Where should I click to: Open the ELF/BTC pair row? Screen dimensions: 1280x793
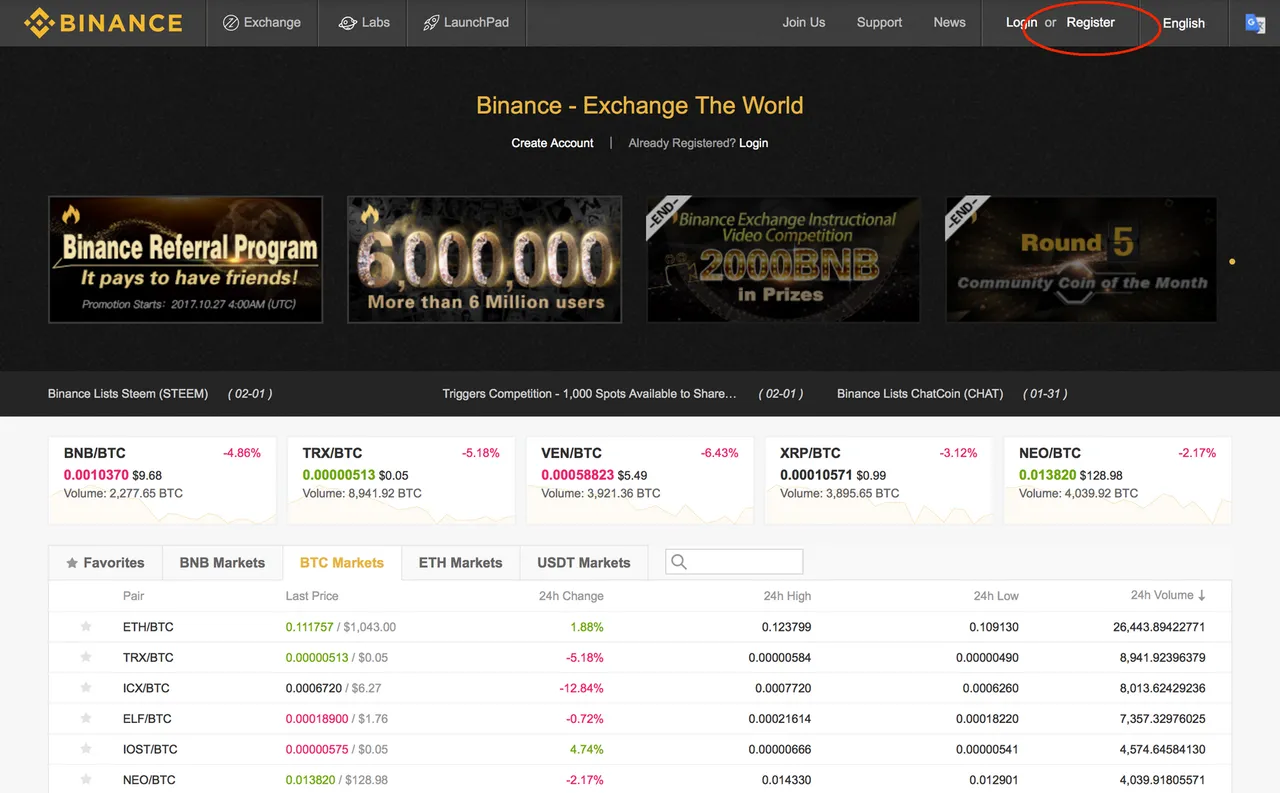640,718
